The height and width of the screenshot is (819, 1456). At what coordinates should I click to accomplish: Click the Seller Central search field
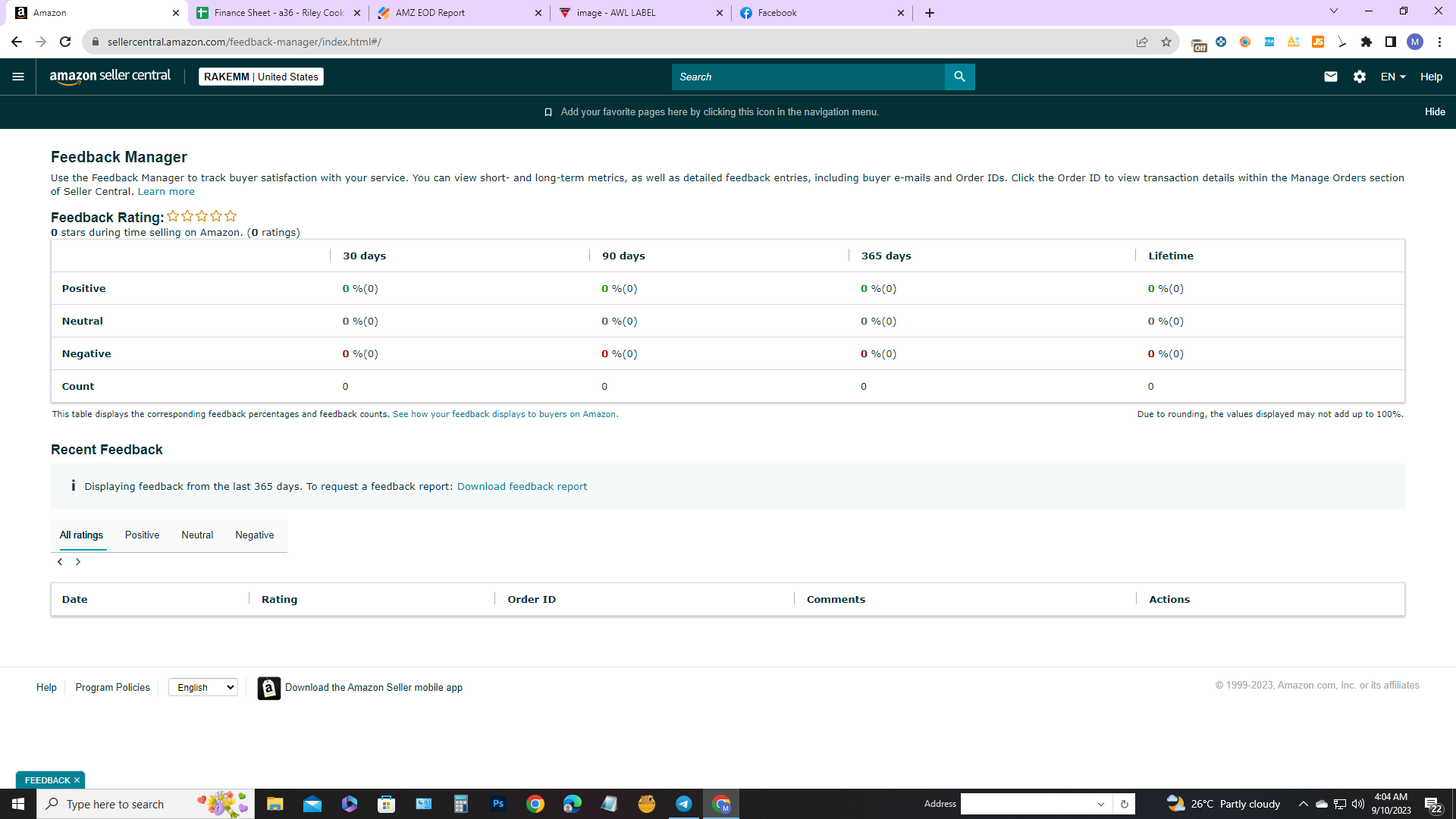pos(808,77)
